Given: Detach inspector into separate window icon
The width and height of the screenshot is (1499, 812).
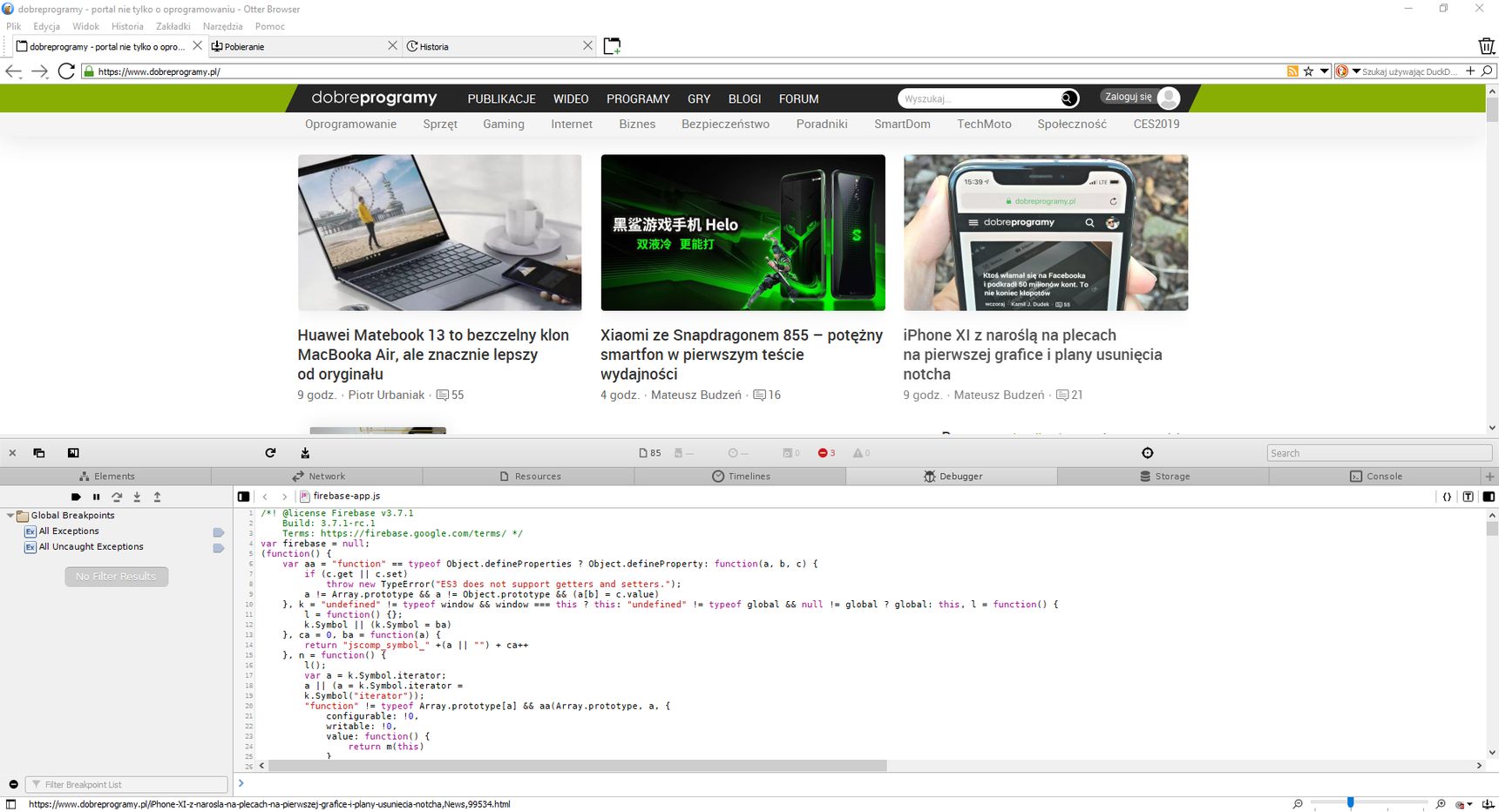Looking at the screenshot, I should pos(39,453).
